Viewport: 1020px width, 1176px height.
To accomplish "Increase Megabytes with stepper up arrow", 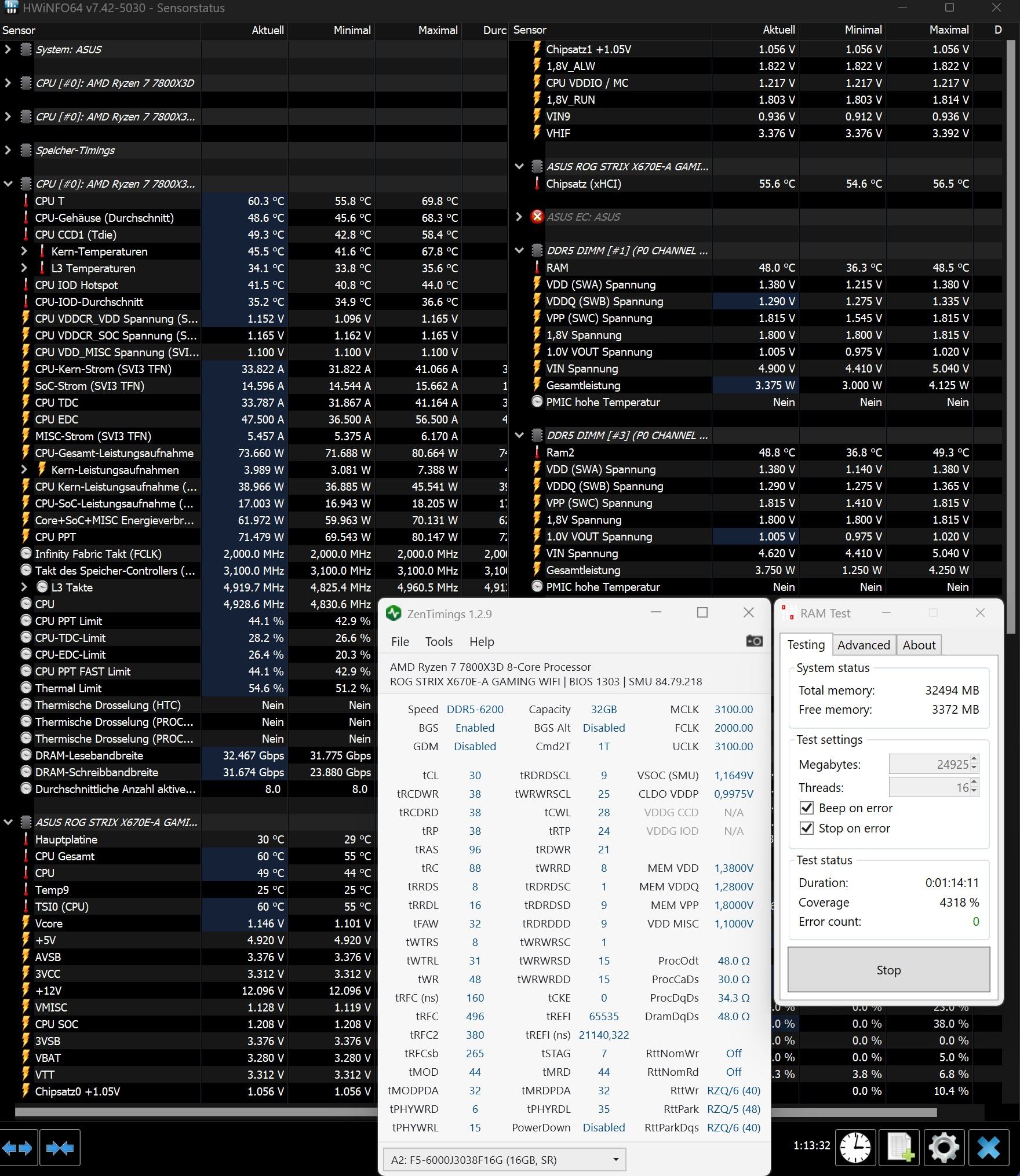I will pos(974,759).
